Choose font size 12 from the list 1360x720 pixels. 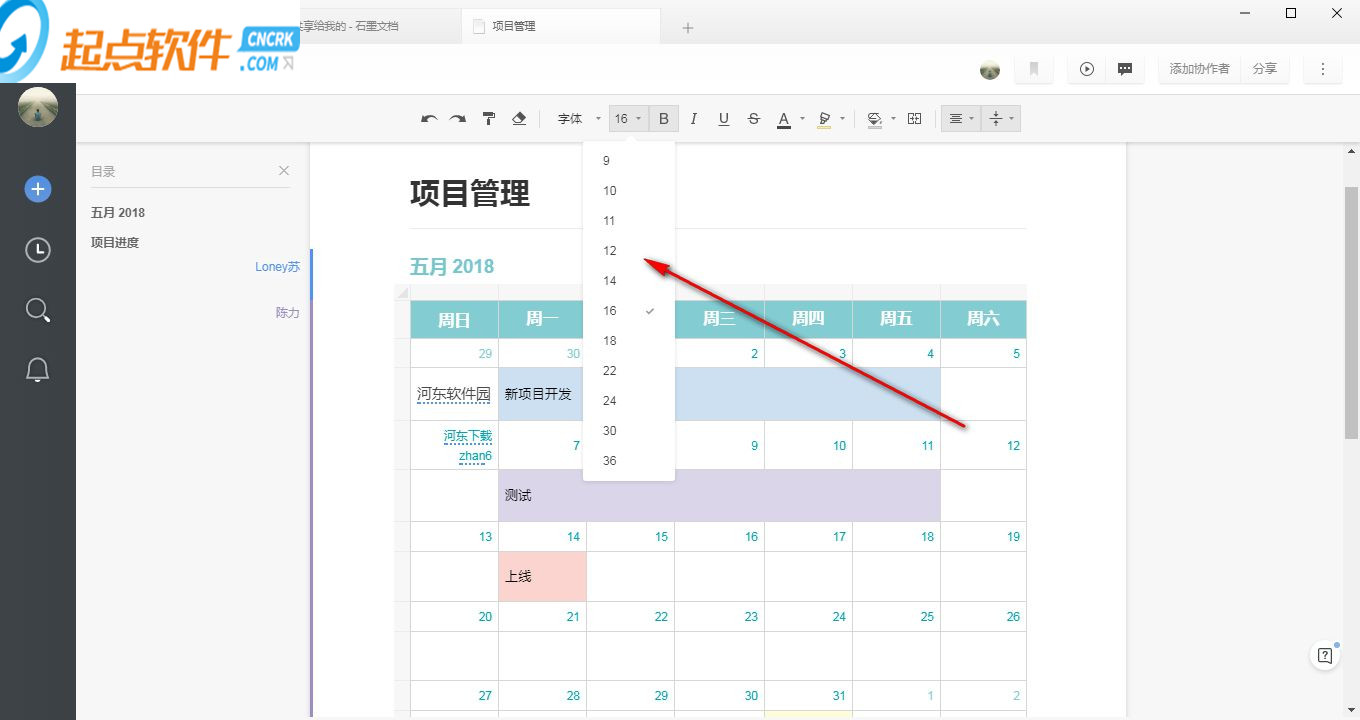coord(629,251)
